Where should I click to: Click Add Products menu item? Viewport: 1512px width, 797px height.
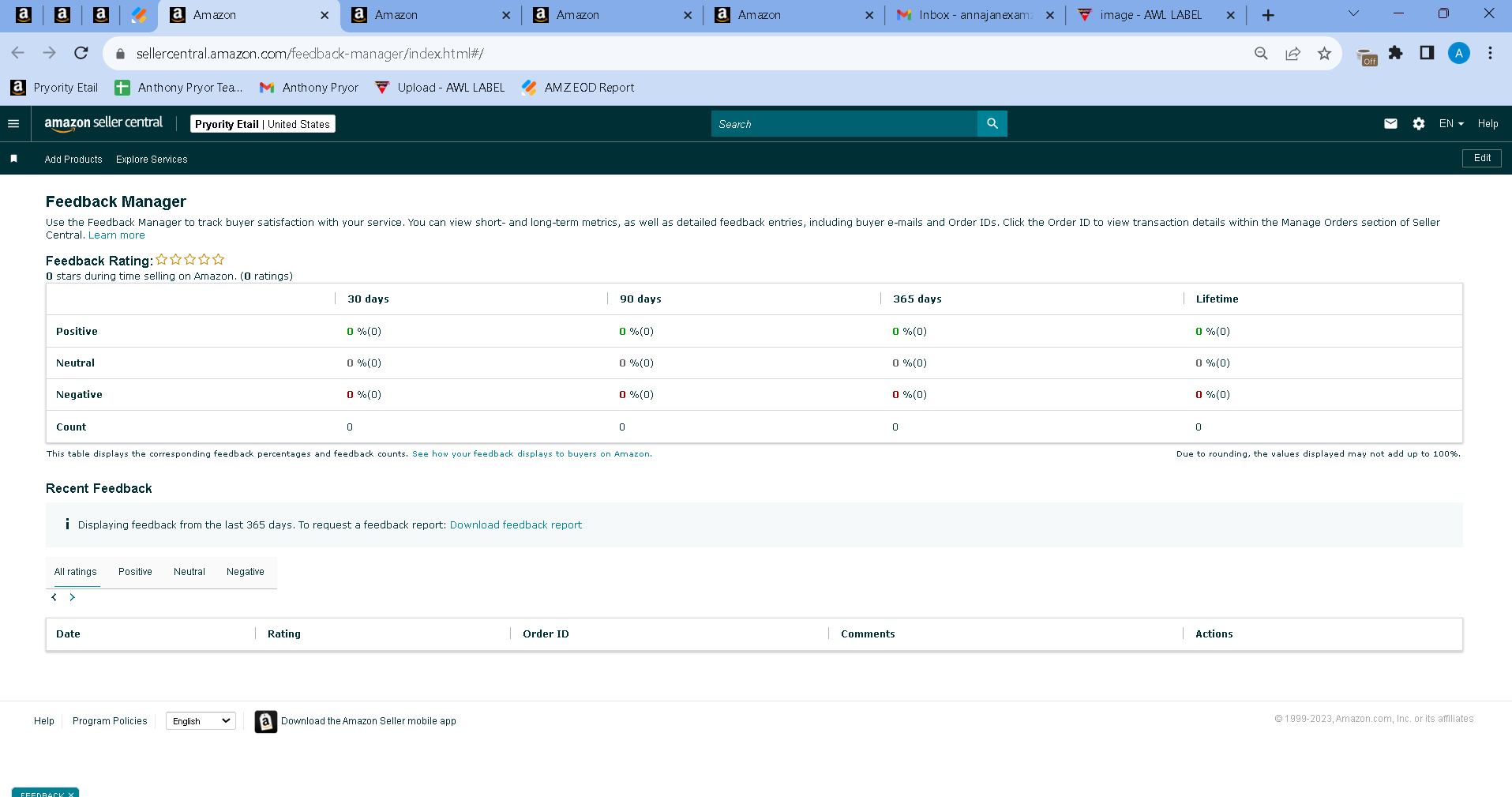pos(73,160)
